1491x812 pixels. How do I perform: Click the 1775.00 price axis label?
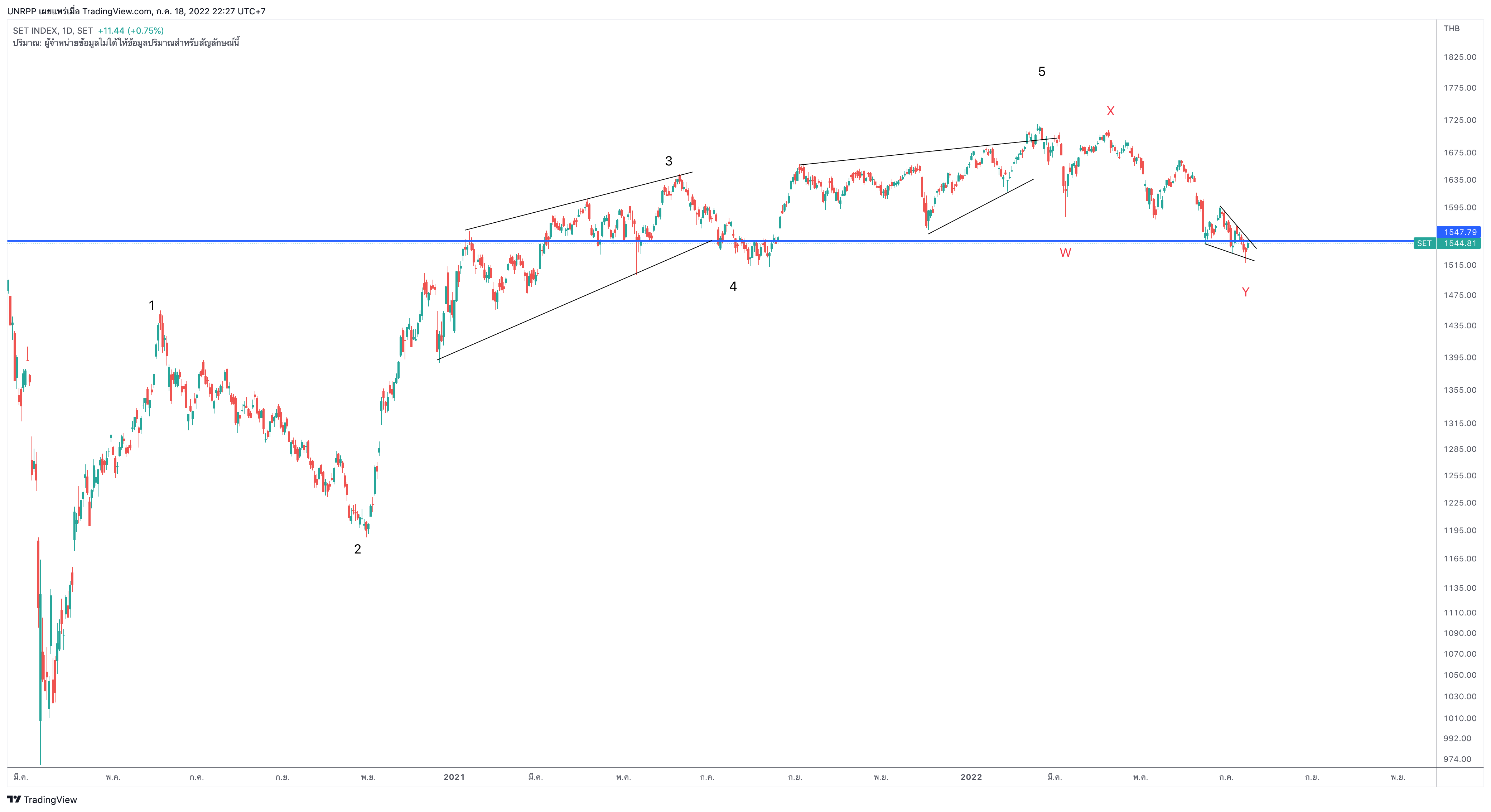(x=1460, y=88)
